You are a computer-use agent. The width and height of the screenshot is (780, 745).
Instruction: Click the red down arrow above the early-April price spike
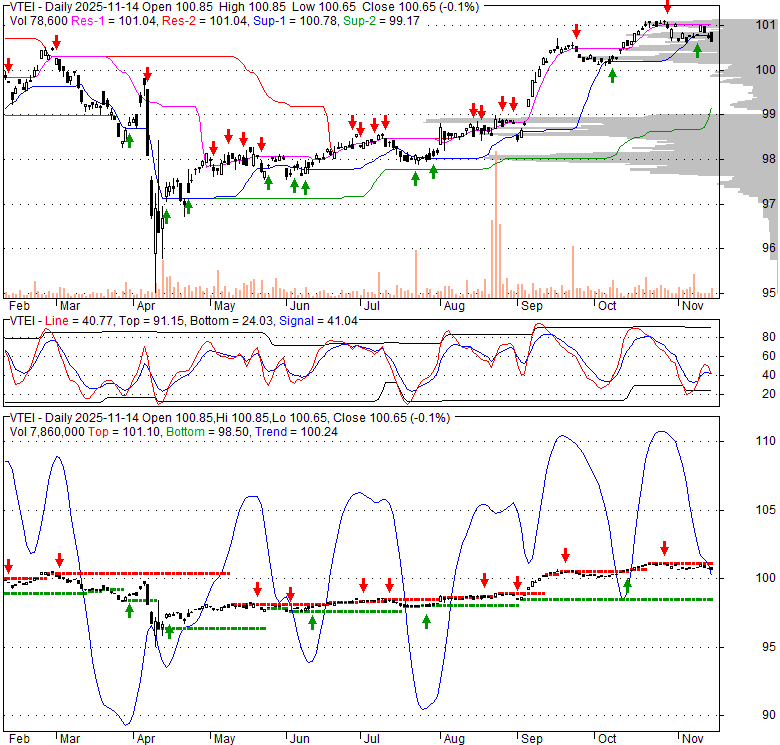[148, 75]
